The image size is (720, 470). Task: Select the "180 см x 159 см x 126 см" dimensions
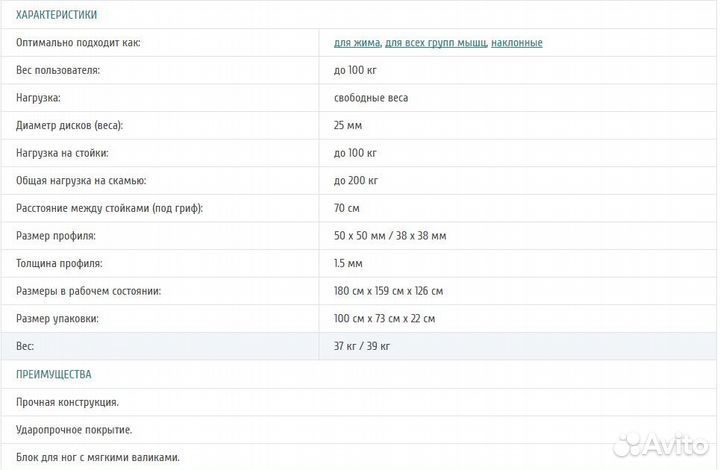(x=388, y=291)
